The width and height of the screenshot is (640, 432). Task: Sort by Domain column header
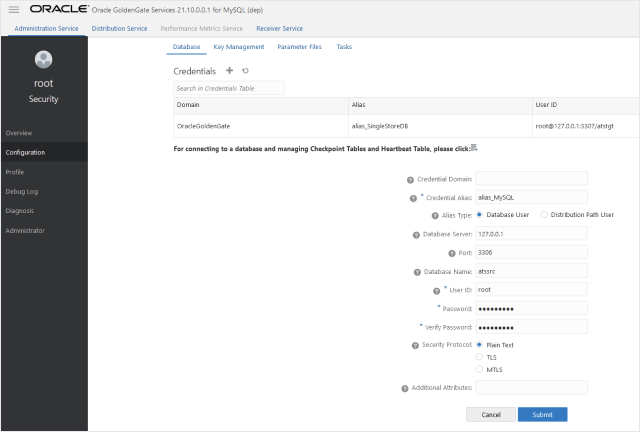coord(261,105)
